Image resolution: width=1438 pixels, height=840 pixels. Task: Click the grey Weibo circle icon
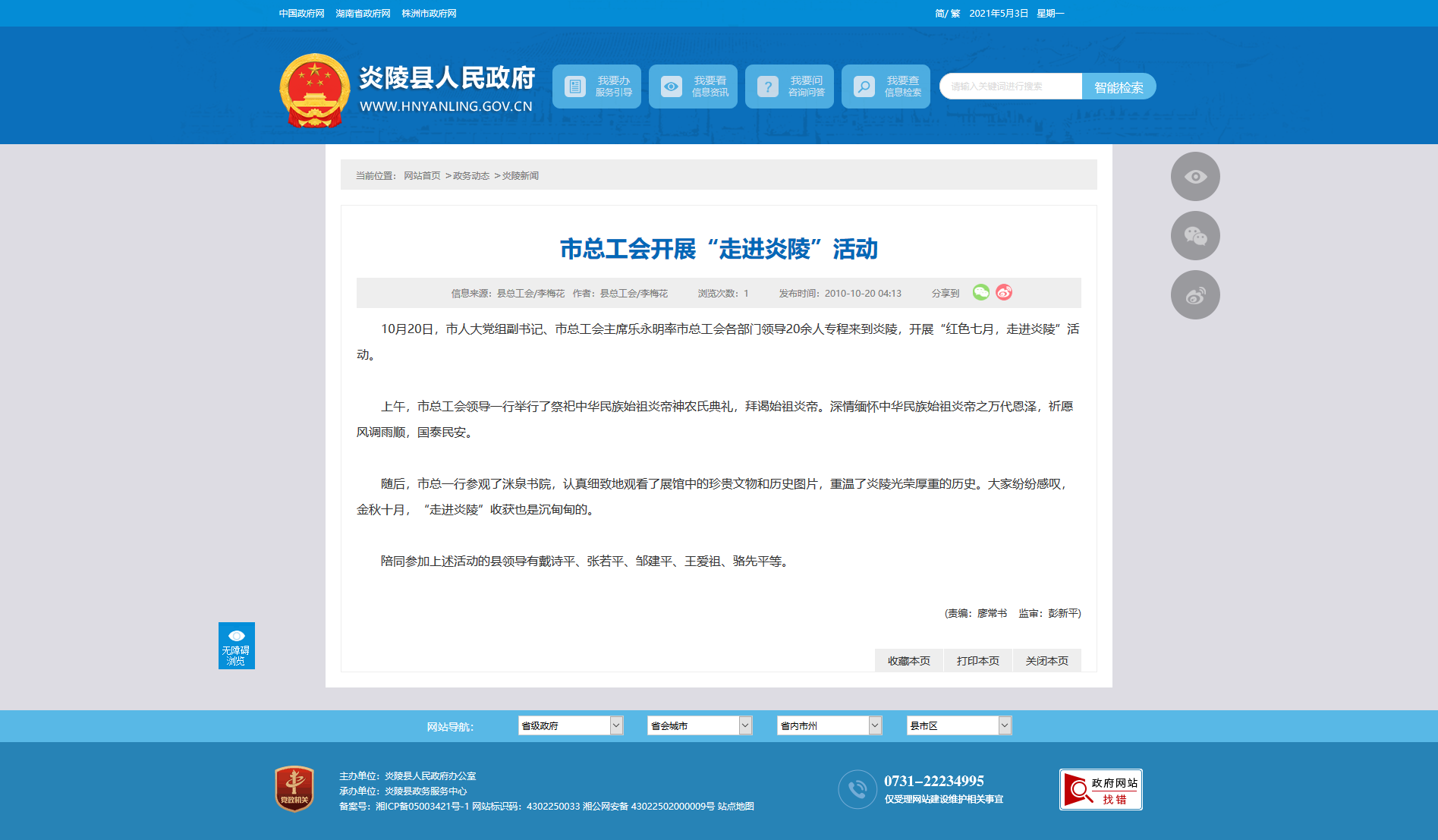pyautogui.click(x=1195, y=295)
